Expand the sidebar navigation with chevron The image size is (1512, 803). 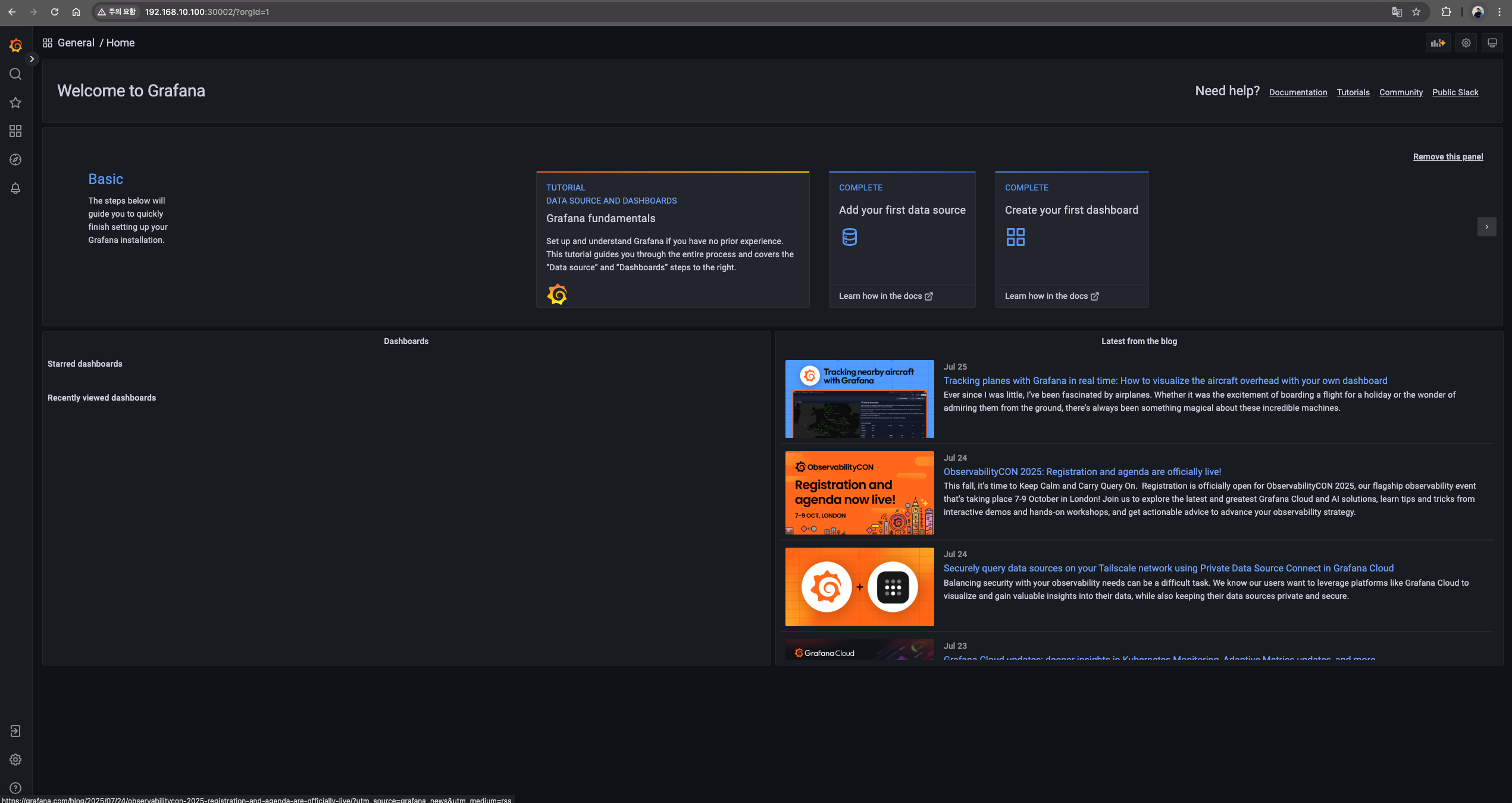(32, 59)
